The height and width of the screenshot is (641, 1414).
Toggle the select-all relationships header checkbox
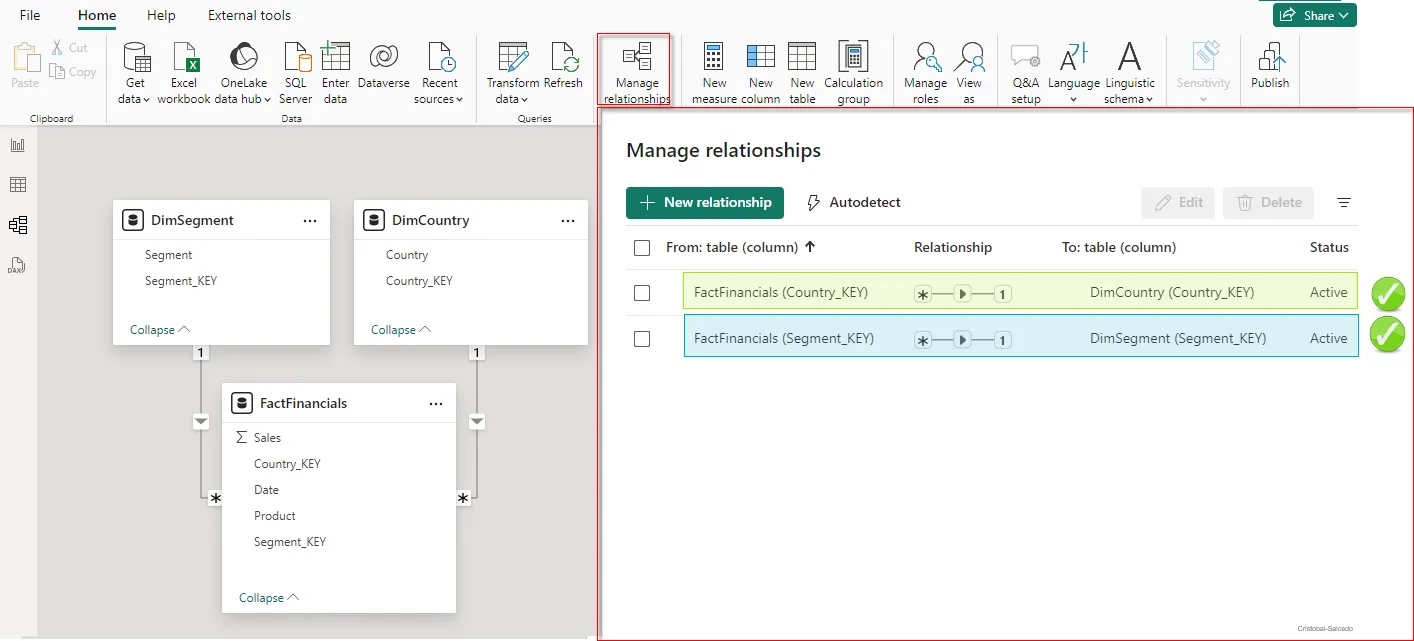(x=642, y=247)
